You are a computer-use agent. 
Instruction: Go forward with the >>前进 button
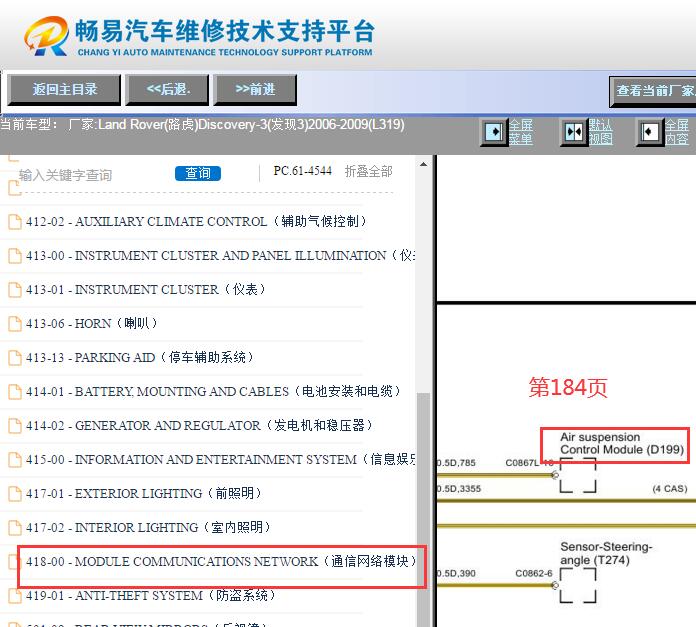[x=255, y=90]
